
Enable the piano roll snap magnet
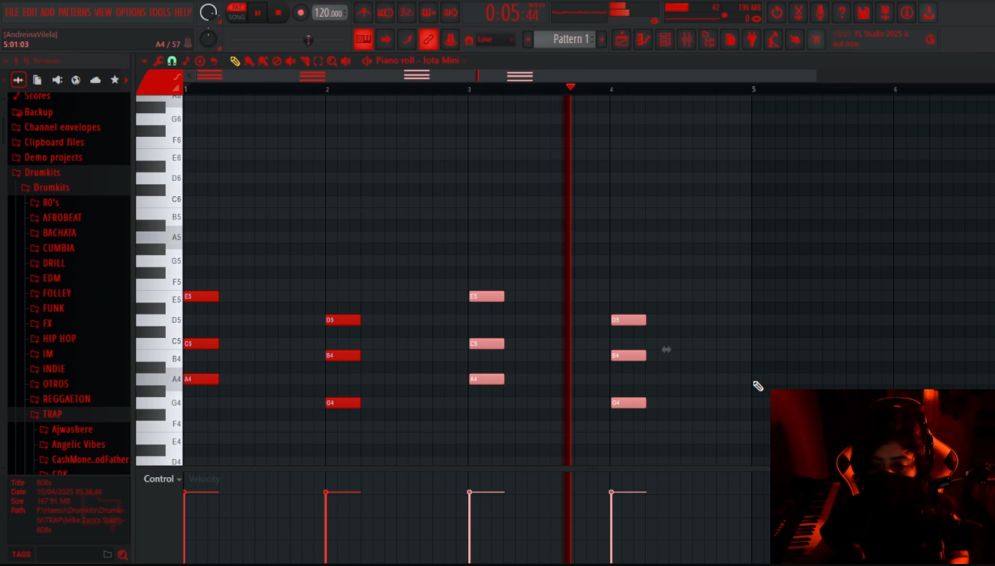[x=172, y=61]
